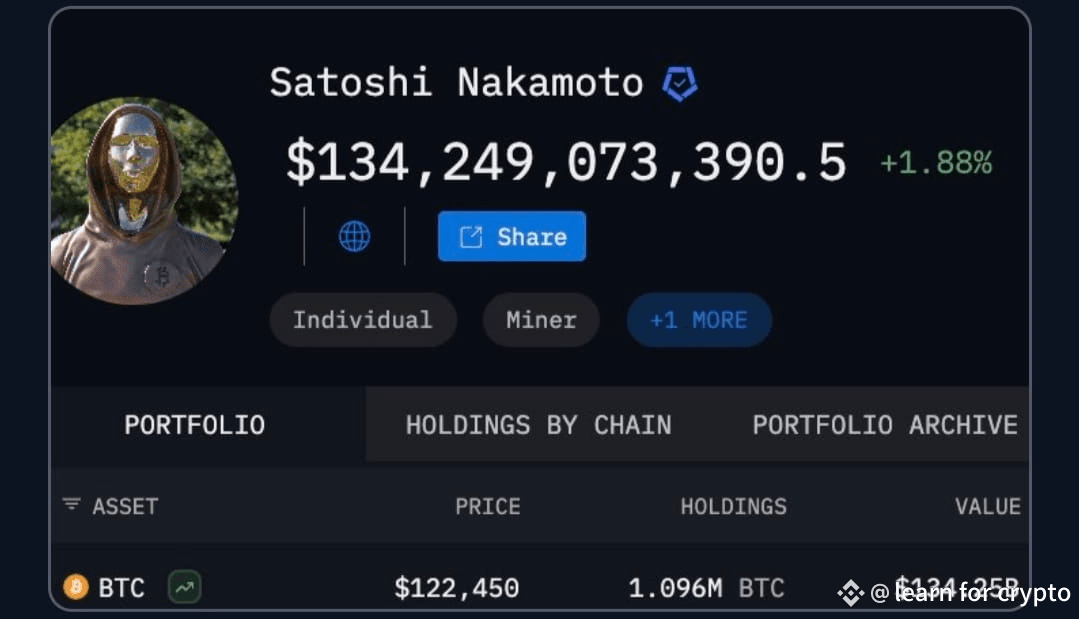The image size is (1079, 619).
Task: Sort by the VALUE column header
Action: (x=987, y=506)
